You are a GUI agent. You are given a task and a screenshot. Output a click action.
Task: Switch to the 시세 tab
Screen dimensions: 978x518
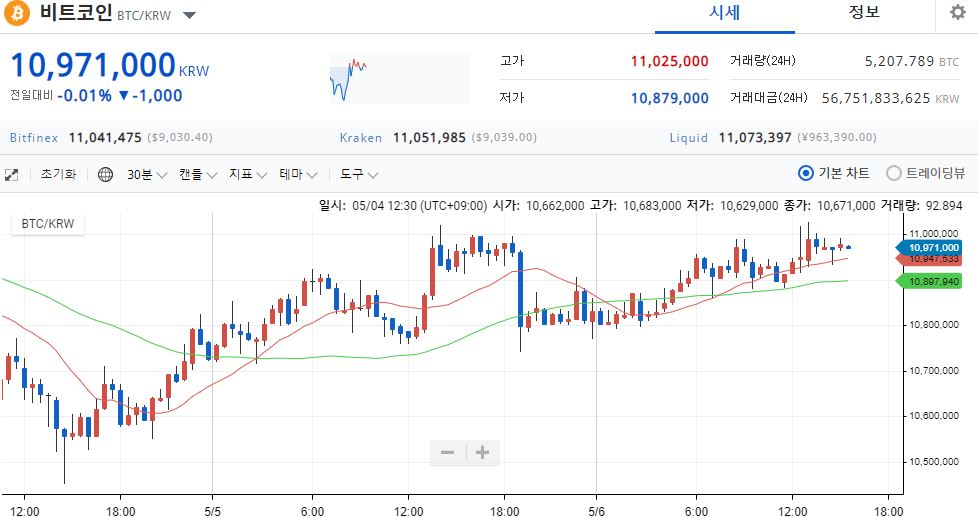click(725, 12)
